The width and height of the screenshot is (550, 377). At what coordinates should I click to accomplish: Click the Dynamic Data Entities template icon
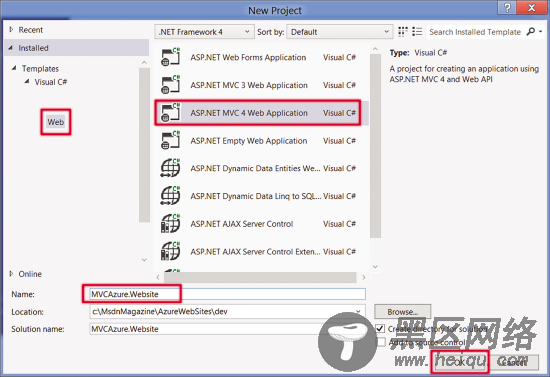[x=170, y=168]
